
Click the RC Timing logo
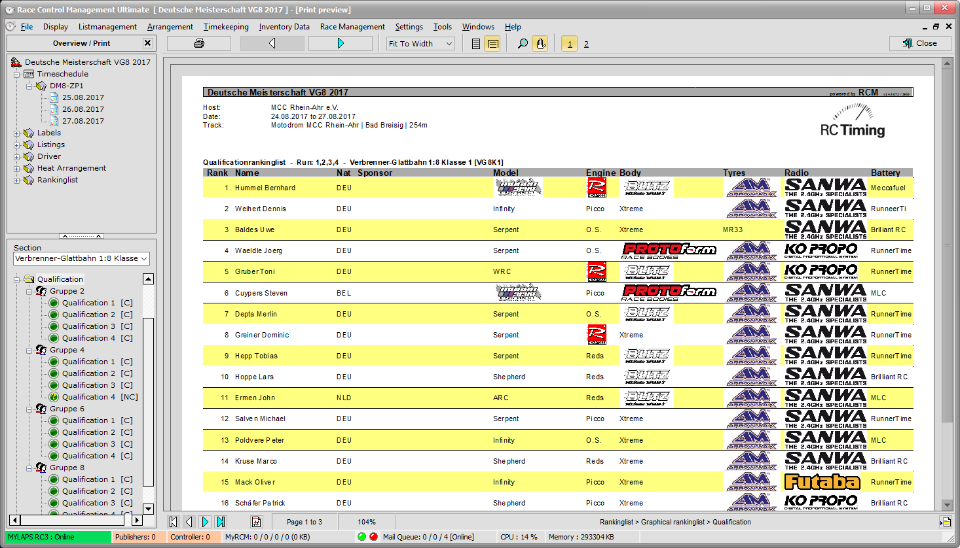[x=853, y=121]
